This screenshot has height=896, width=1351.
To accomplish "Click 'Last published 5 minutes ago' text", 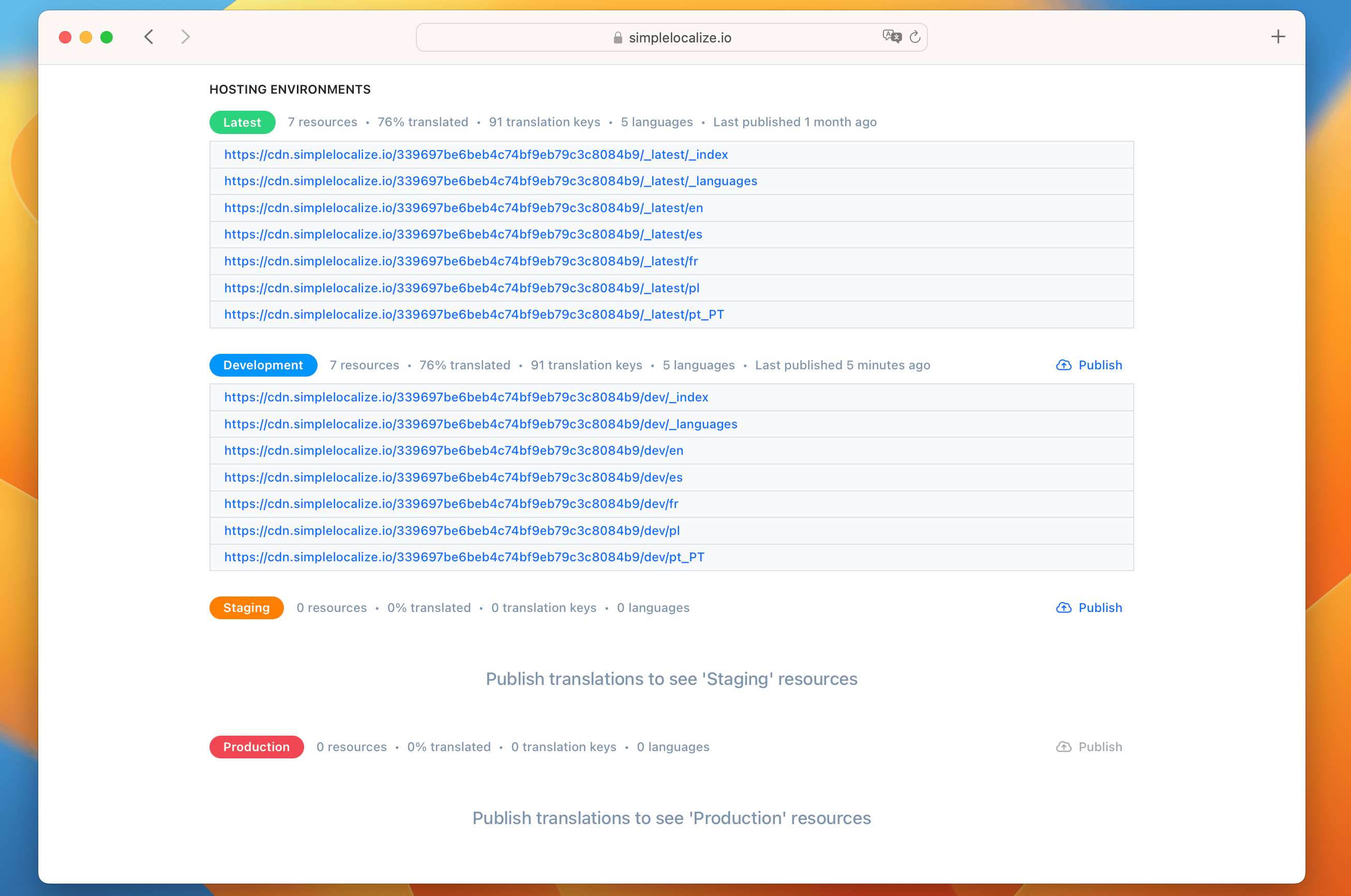I will (x=843, y=365).
